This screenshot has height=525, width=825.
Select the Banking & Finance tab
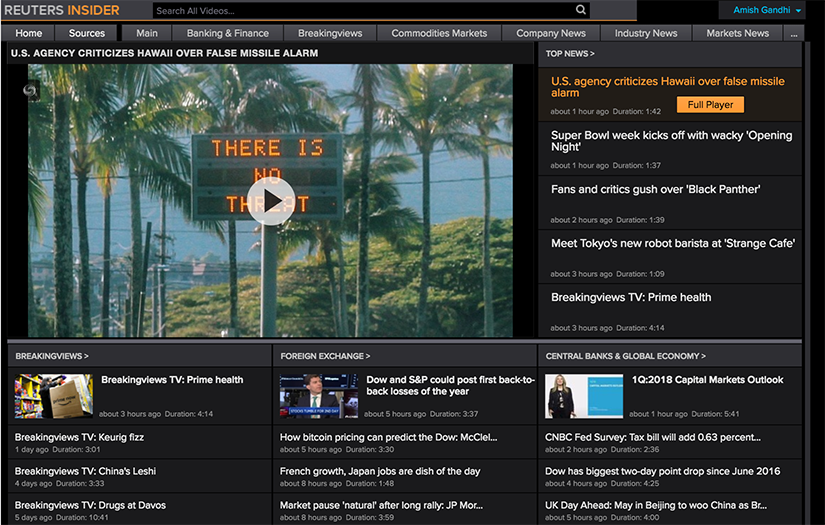tap(228, 33)
